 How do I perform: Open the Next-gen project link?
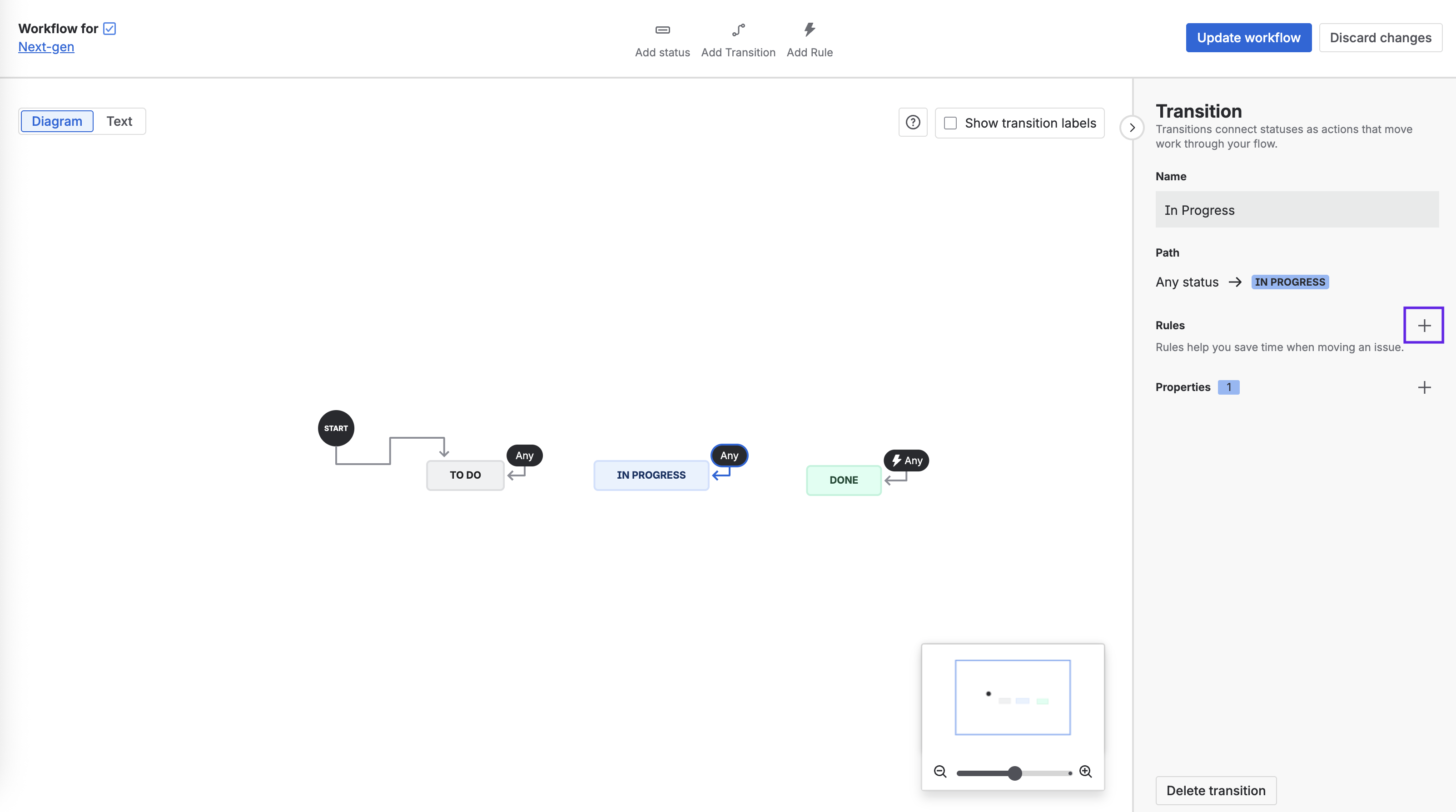[46, 47]
